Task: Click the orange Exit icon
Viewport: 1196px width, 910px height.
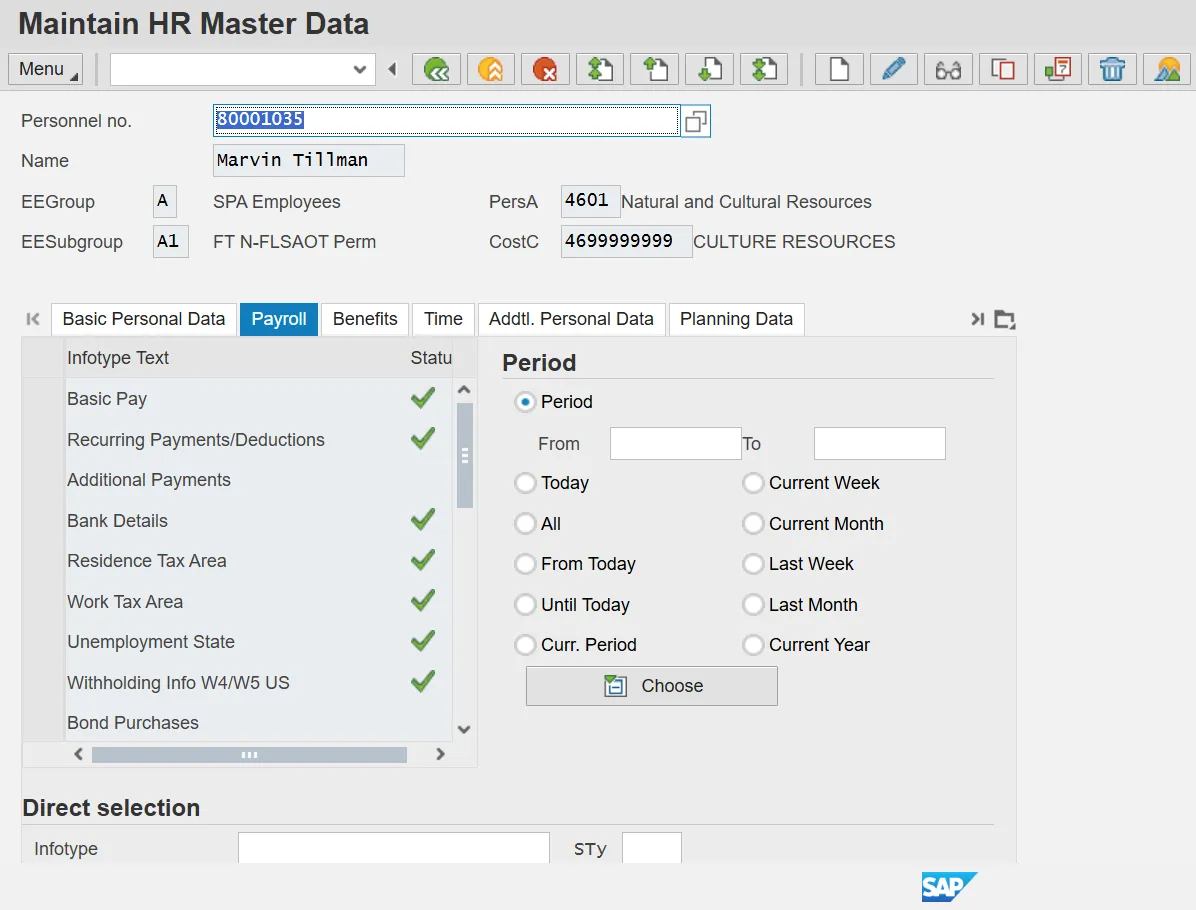Action: (x=490, y=69)
